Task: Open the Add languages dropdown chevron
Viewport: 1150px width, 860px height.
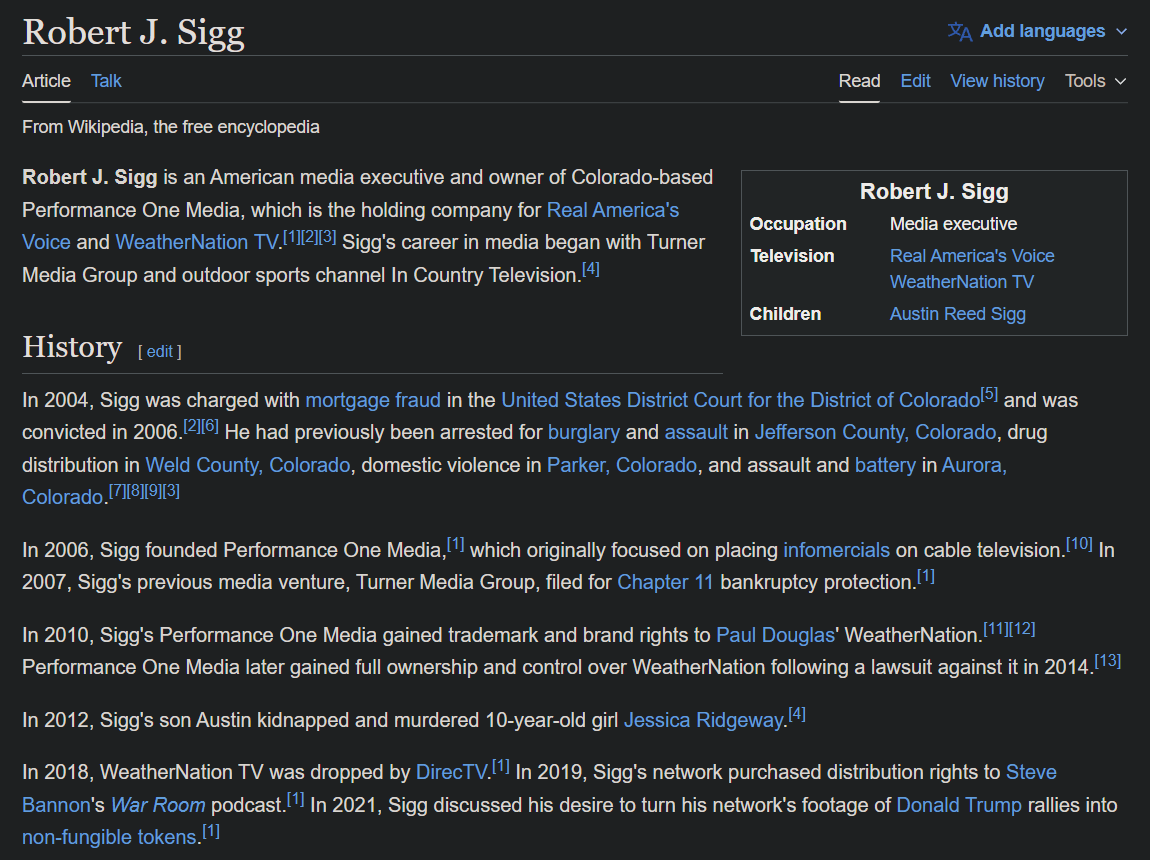Action: click(x=1121, y=32)
